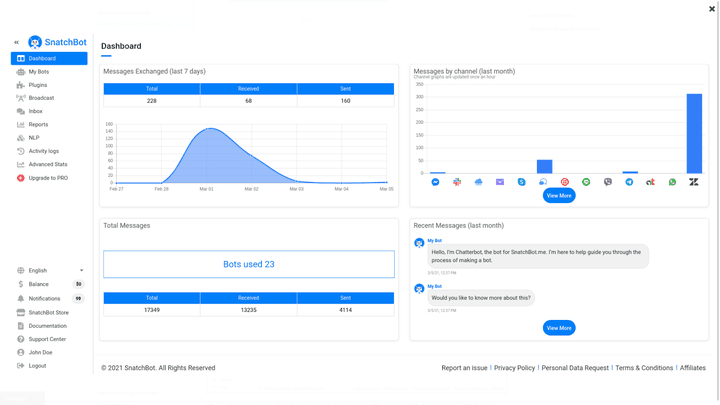Click the green Line channel icon
Screen dimensions: 720x405
586,182
